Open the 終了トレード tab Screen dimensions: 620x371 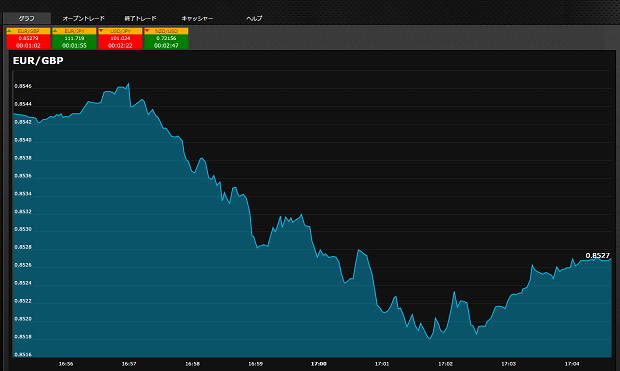point(140,18)
